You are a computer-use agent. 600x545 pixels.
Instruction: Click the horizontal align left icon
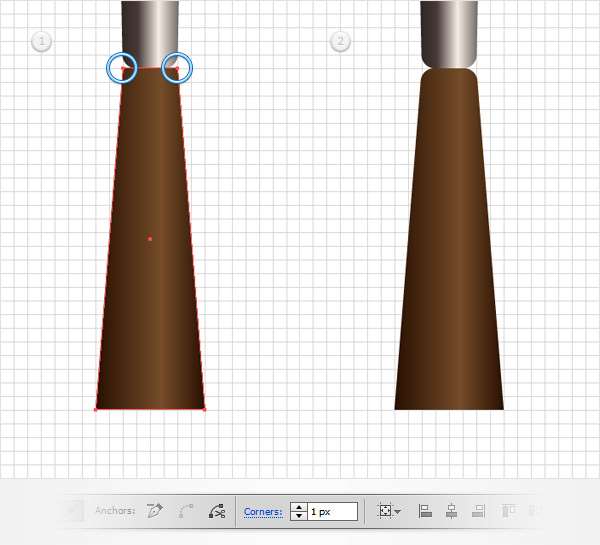[x=426, y=511]
